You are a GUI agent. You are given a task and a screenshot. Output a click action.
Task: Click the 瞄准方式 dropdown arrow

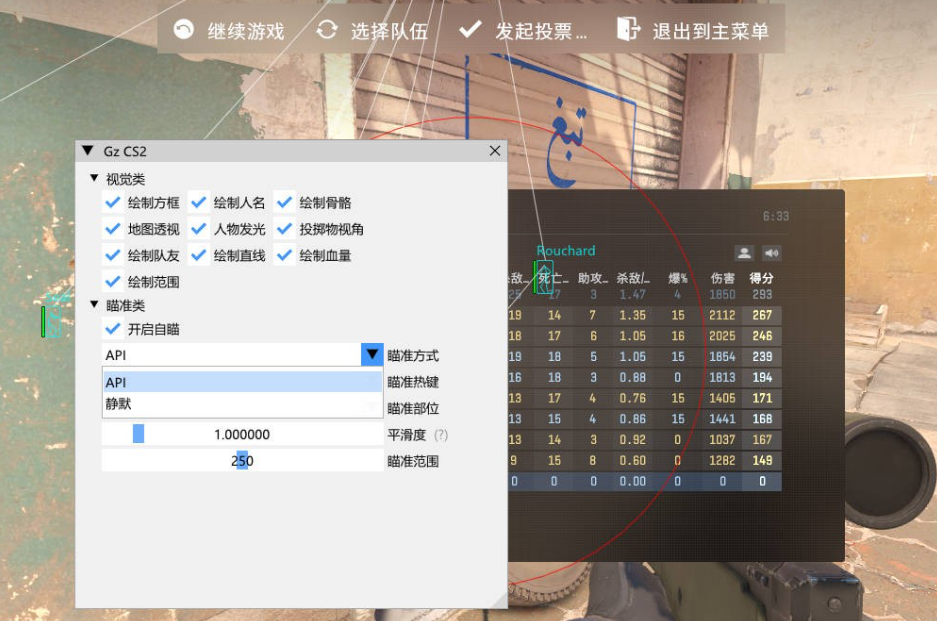click(x=372, y=355)
